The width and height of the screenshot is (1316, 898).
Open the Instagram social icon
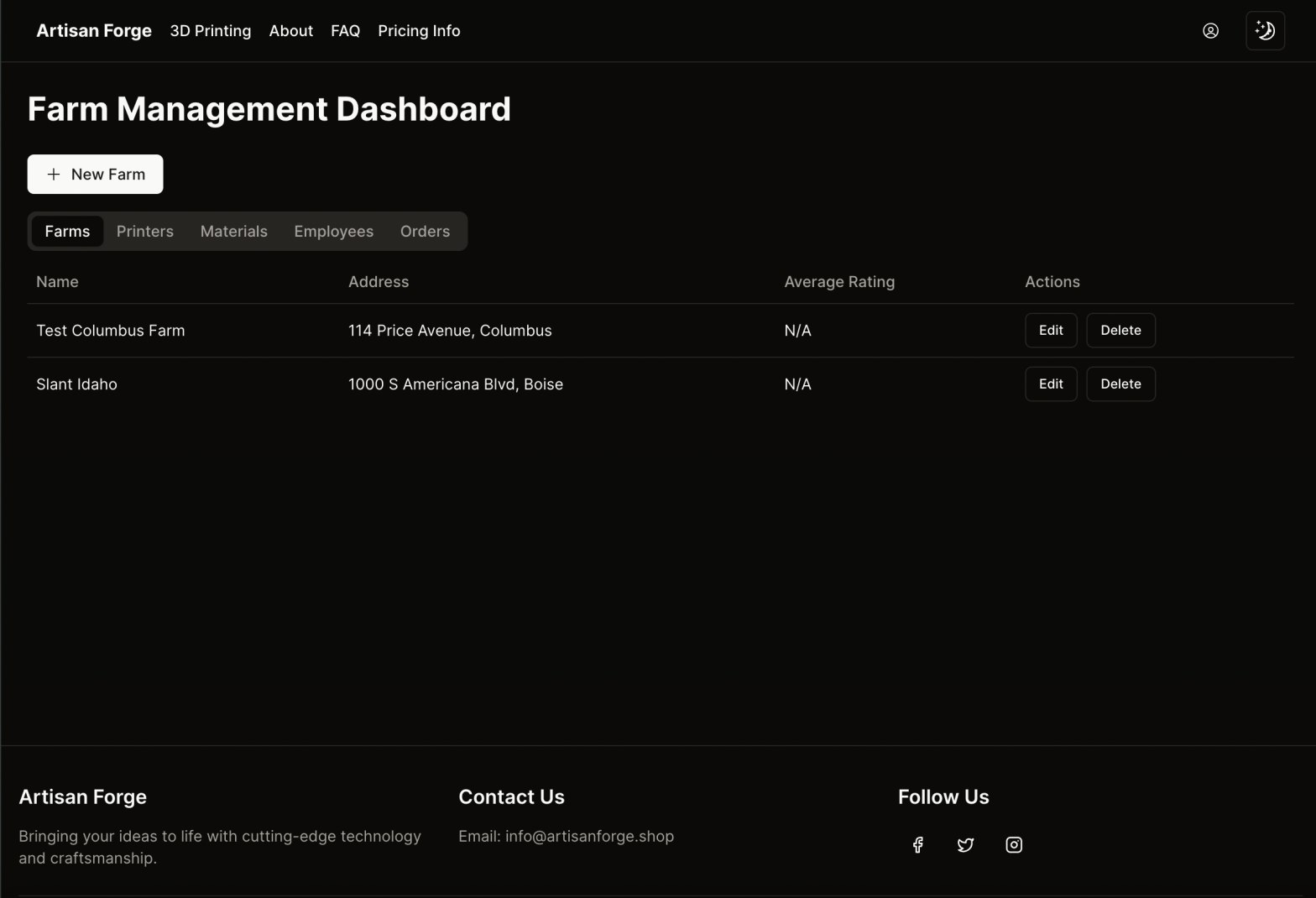point(1014,844)
